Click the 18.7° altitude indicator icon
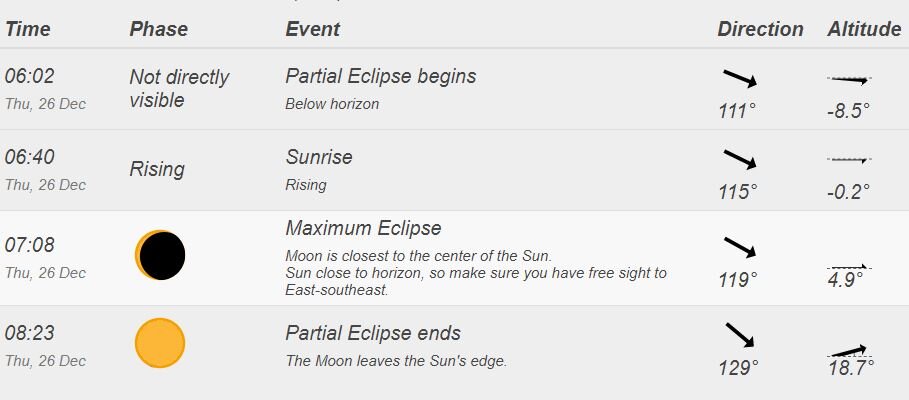The image size is (909, 400). (849, 351)
